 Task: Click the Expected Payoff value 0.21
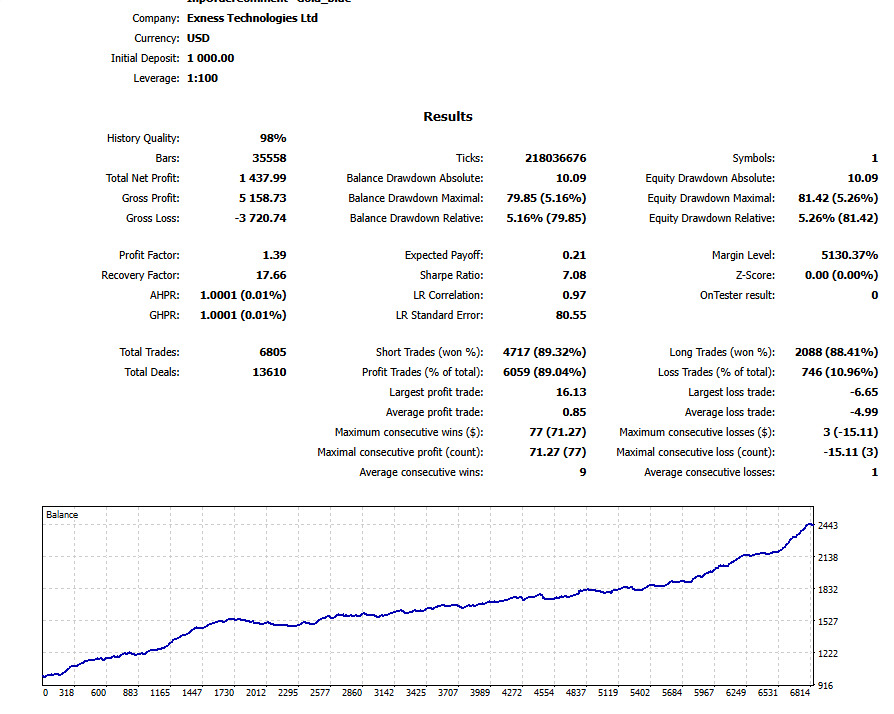(574, 255)
